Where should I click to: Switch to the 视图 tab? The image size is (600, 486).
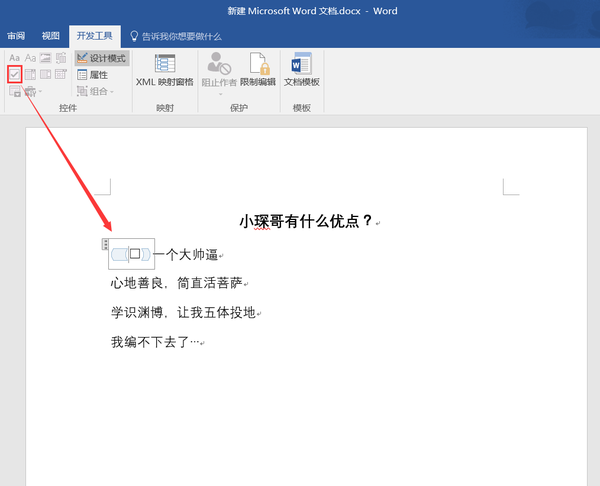point(51,35)
